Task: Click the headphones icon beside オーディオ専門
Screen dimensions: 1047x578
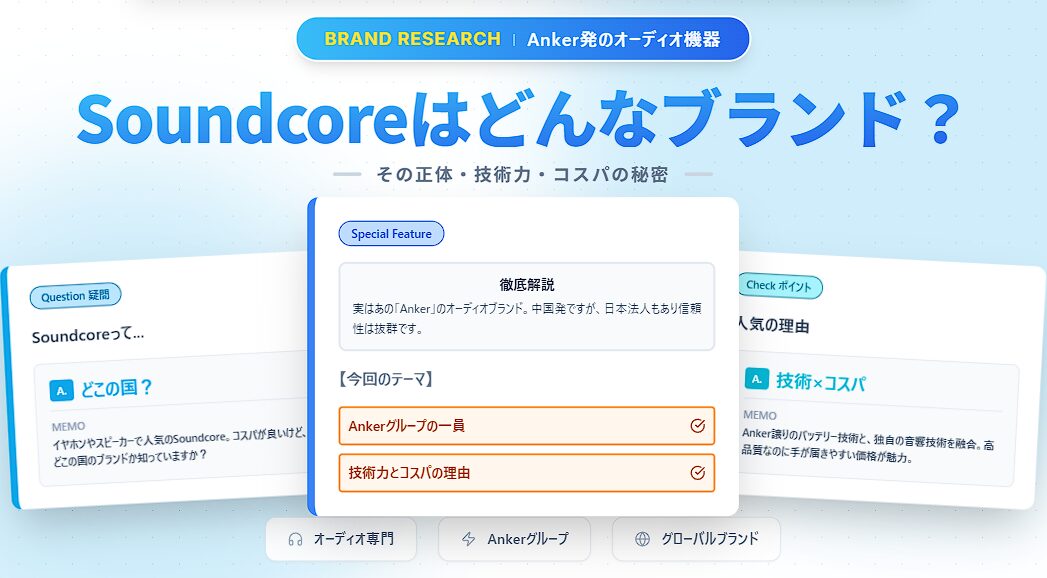Action: click(295, 539)
